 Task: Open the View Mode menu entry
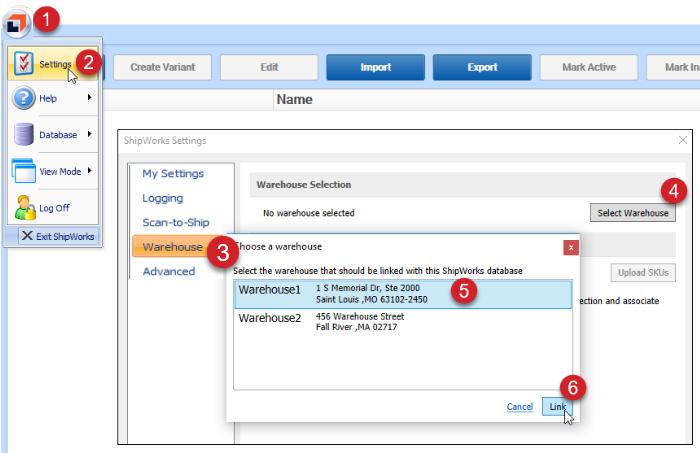tap(53, 171)
